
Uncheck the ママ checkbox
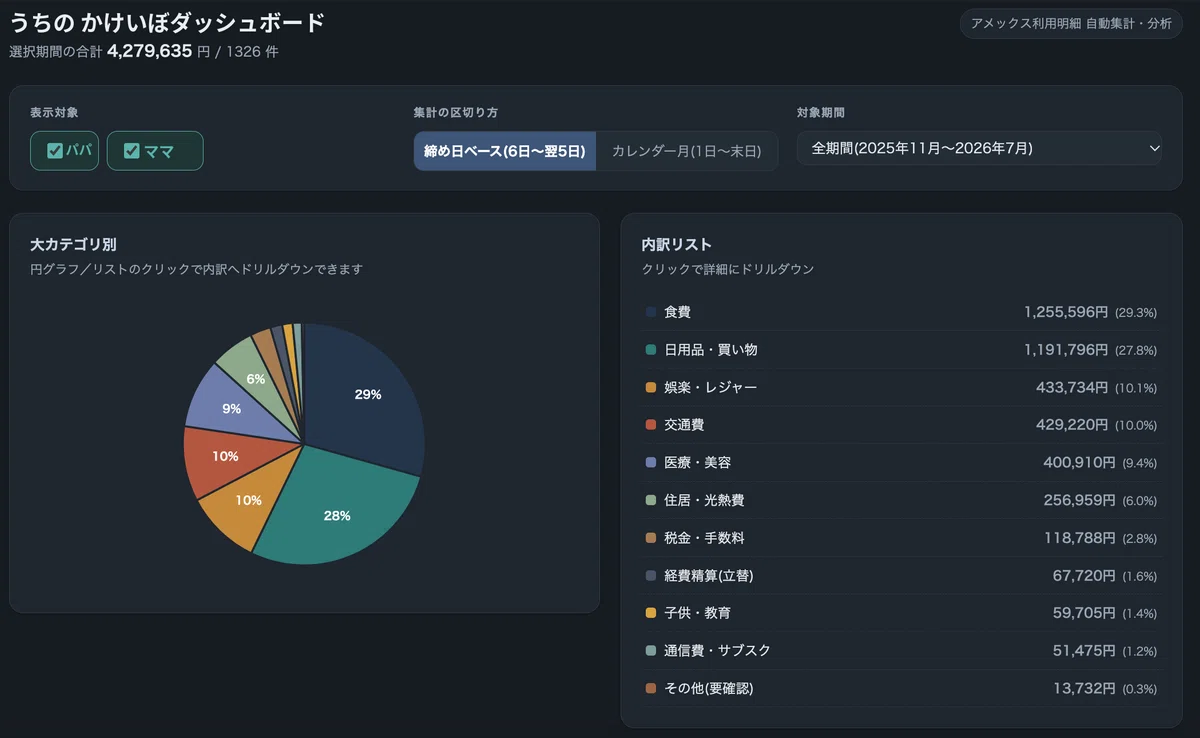[x=131, y=151]
